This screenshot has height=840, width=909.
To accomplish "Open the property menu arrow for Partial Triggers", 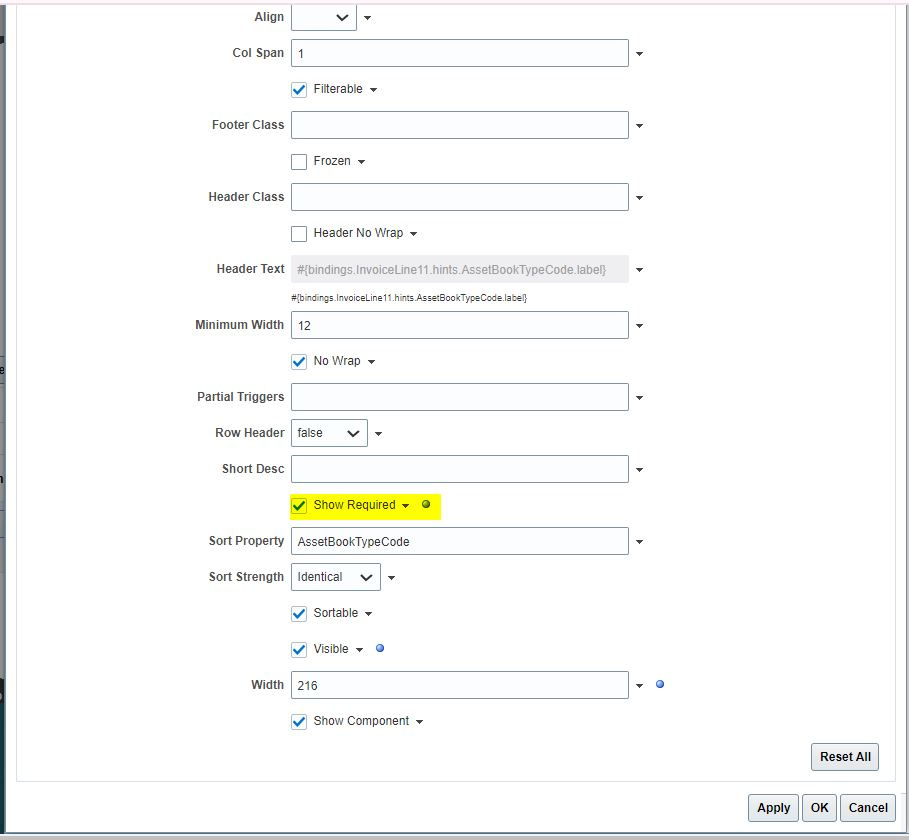I will [639, 397].
